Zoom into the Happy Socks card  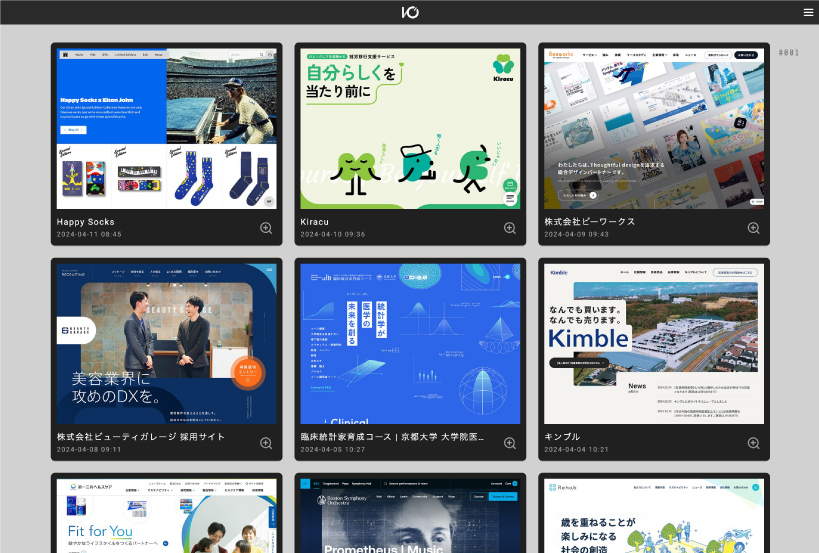click(266, 228)
